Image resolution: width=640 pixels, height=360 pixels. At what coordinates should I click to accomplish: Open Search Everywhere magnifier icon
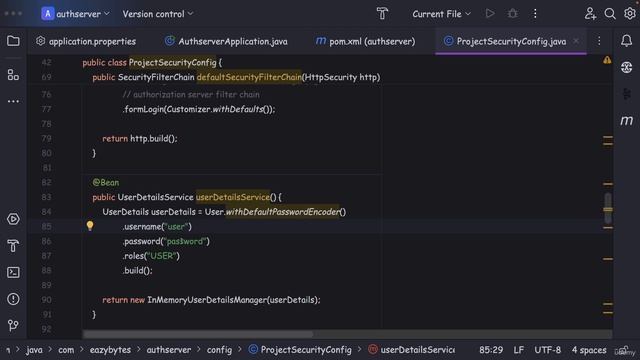tap(610, 13)
